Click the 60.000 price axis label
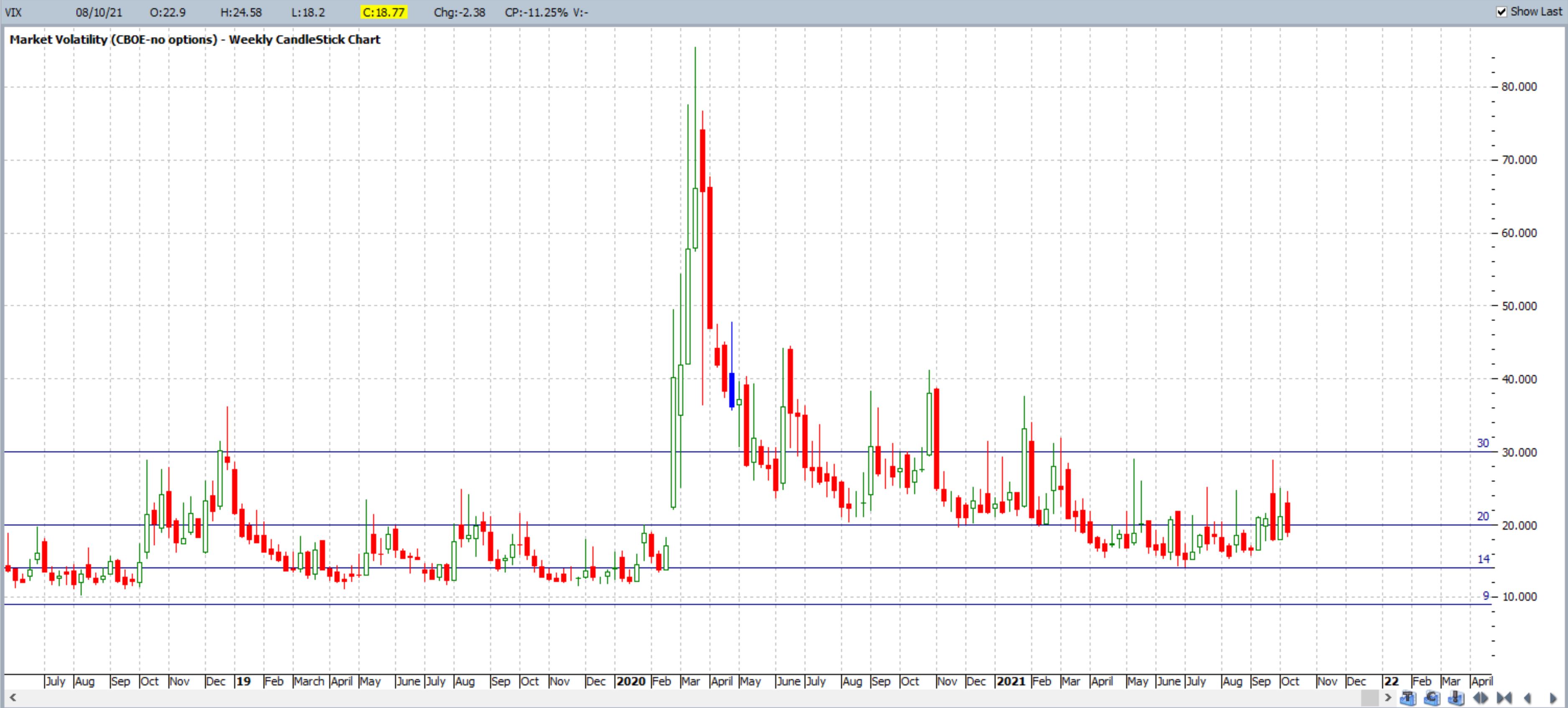Screen dimensions: 1568x708 [x=1519, y=232]
